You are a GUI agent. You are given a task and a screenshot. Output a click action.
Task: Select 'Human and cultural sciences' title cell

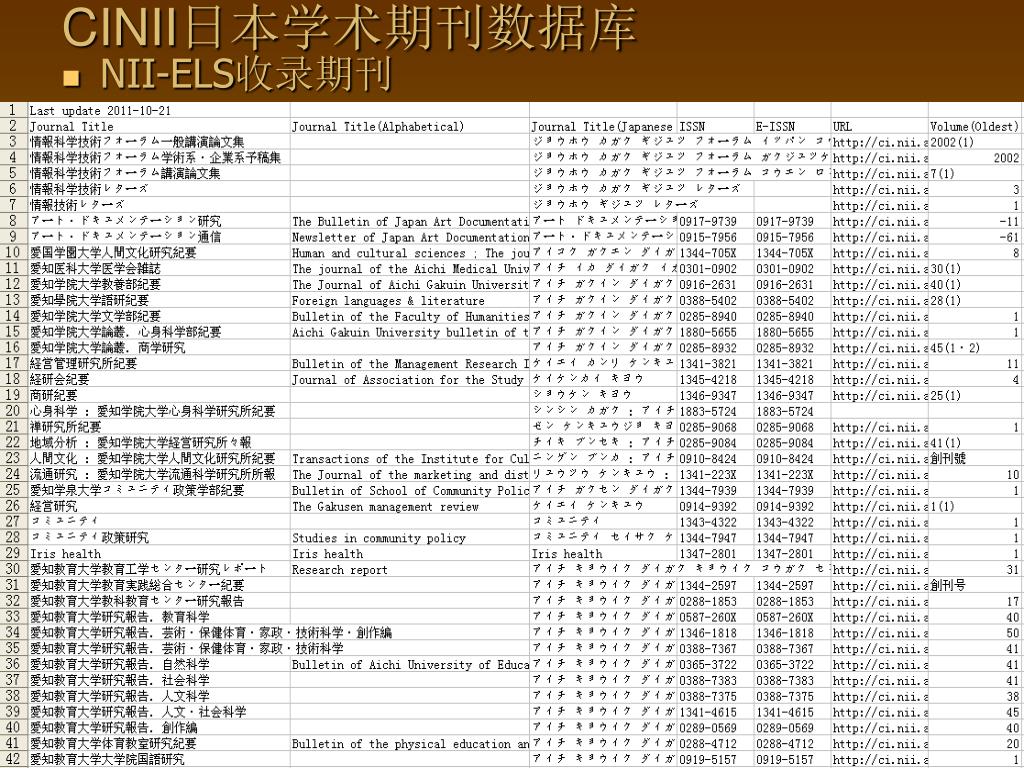[x=409, y=253]
